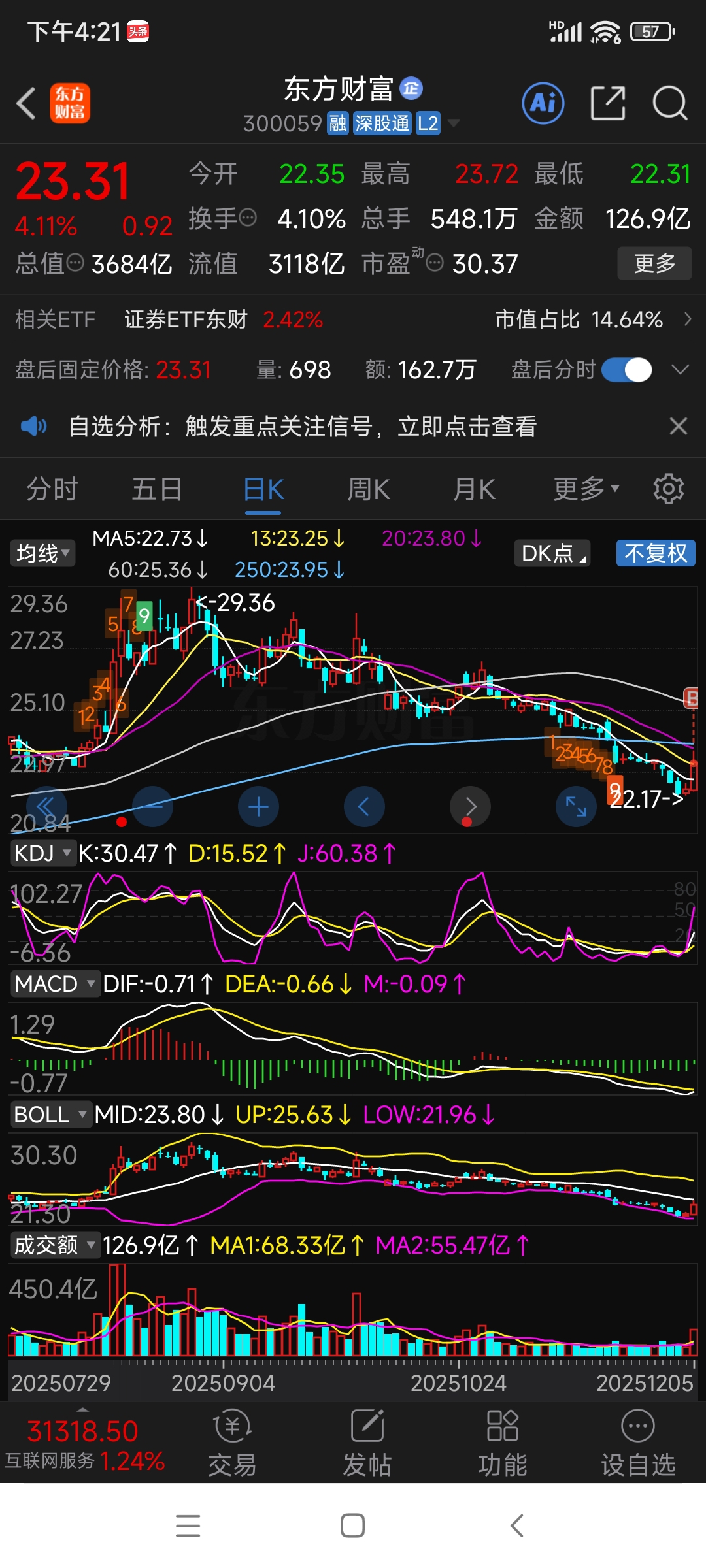Tap the blue enterprise badge beside stock name
The width and height of the screenshot is (706, 1568).
pos(411,88)
